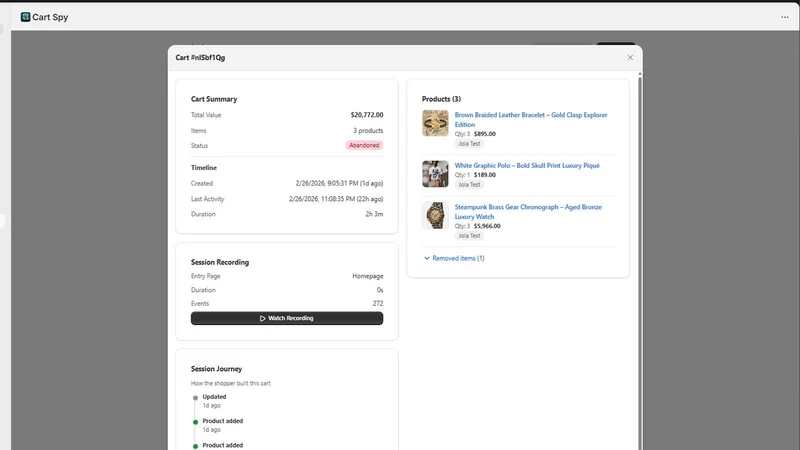Click the white polo product thumbnail

point(435,174)
